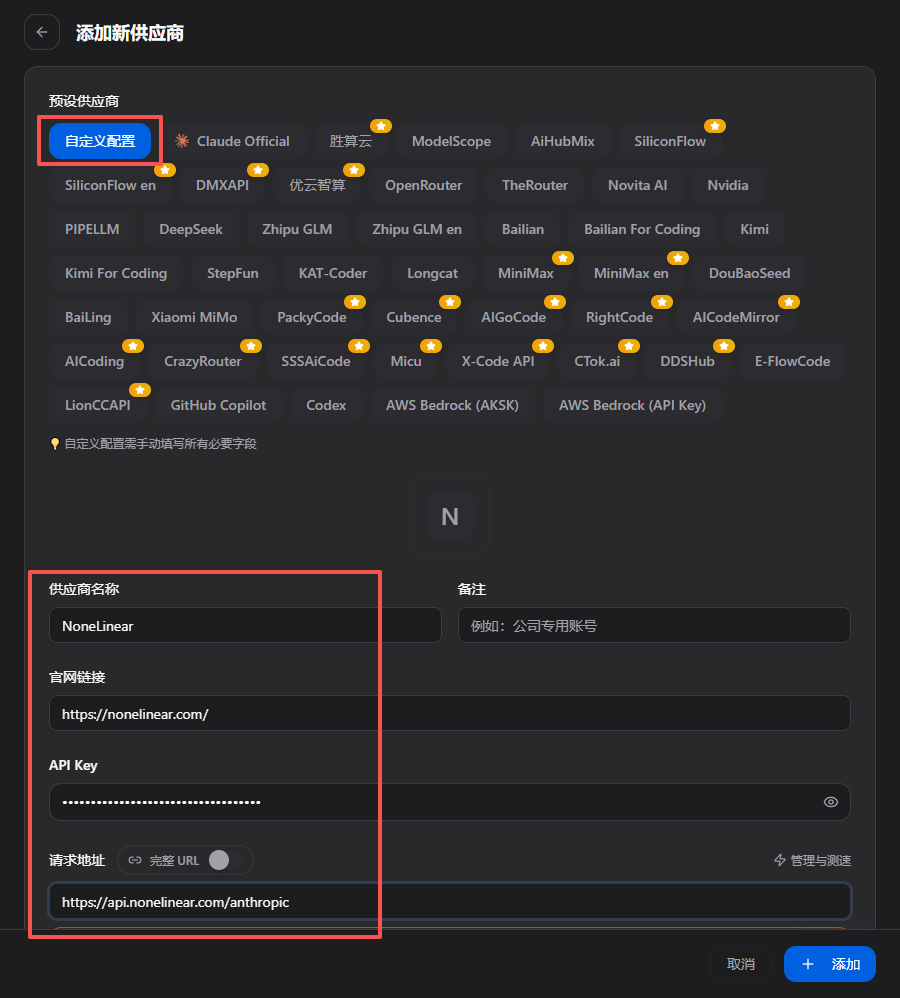Toggle the 完整 URL switch

point(226,860)
